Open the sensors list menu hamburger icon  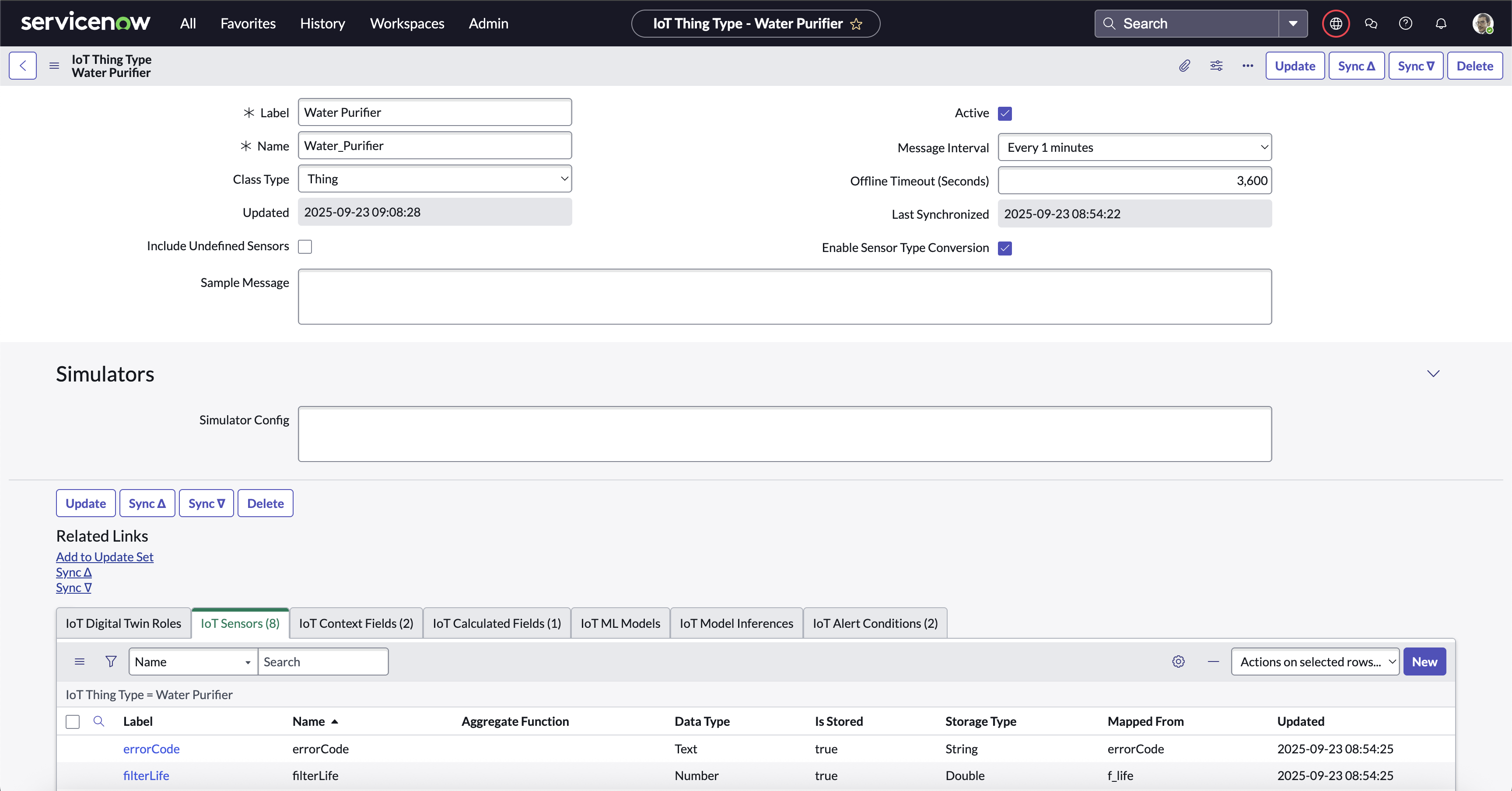80,661
